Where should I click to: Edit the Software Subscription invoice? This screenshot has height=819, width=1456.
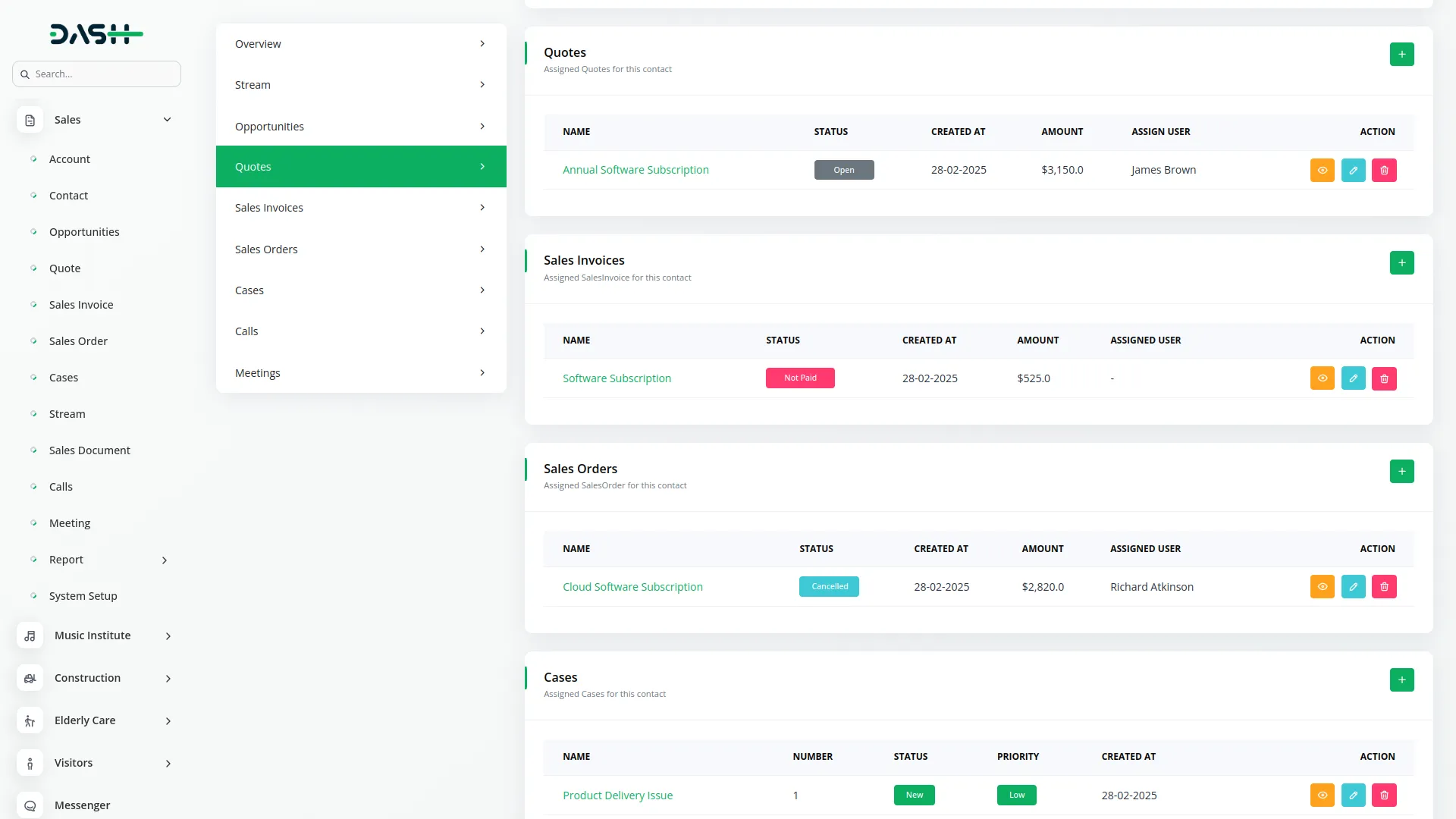tap(1353, 378)
